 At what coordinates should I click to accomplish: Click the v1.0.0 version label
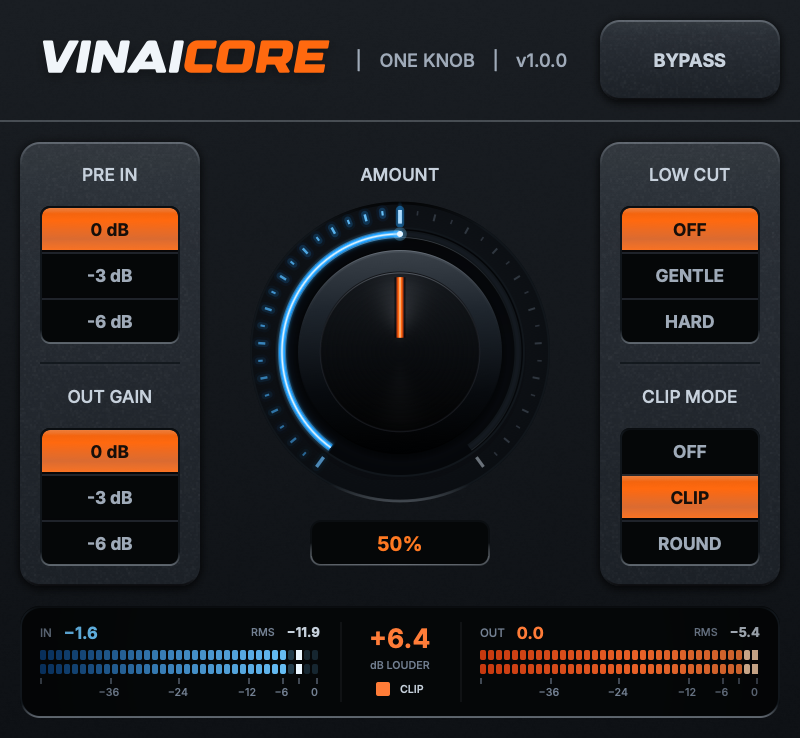(541, 61)
